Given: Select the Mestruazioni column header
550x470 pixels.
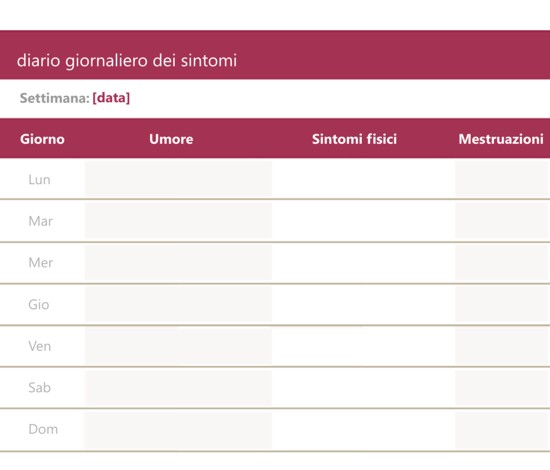Looking at the screenshot, I should pos(501,139).
